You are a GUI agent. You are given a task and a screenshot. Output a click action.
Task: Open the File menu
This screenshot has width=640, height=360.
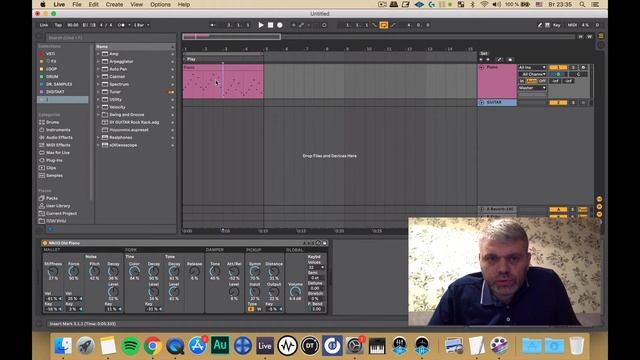tap(77, 4)
